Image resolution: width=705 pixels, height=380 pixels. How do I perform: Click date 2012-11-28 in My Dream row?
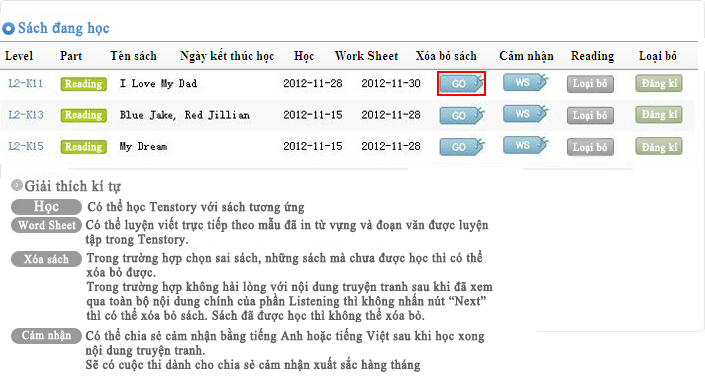tap(391, 146)
